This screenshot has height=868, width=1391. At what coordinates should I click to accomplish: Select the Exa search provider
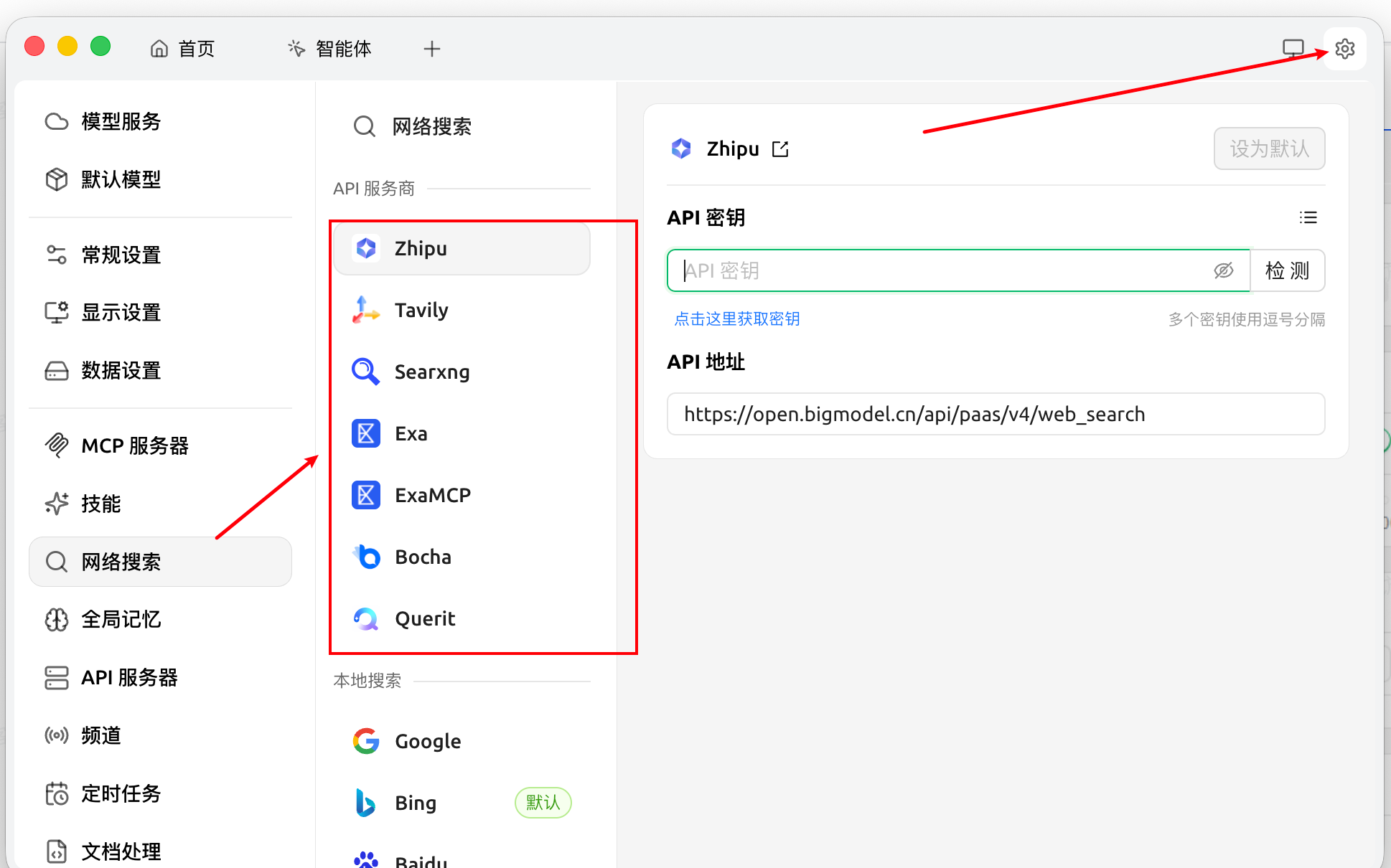(x=462, y=433)
